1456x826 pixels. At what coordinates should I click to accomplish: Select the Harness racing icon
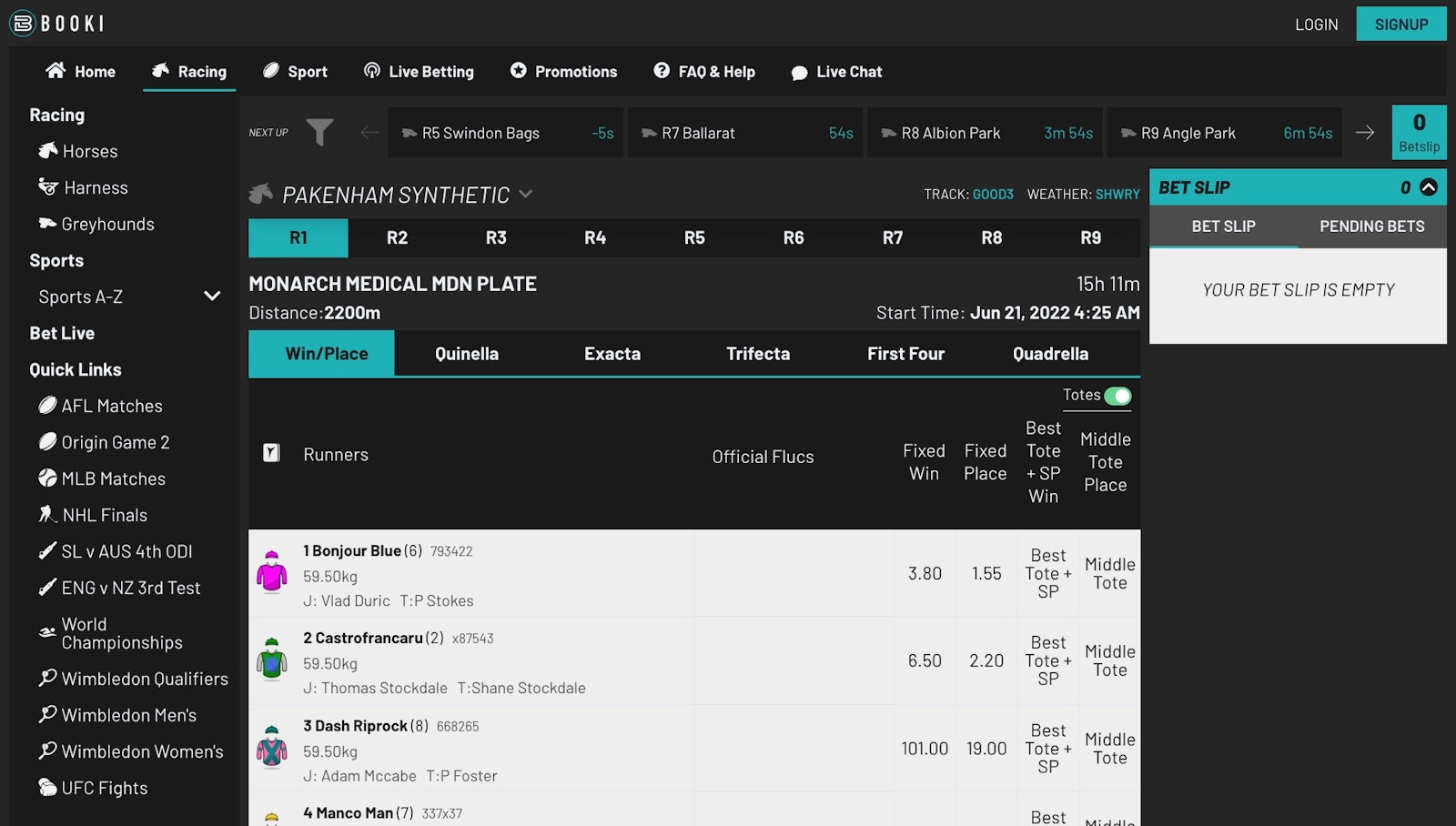(50, 187)
